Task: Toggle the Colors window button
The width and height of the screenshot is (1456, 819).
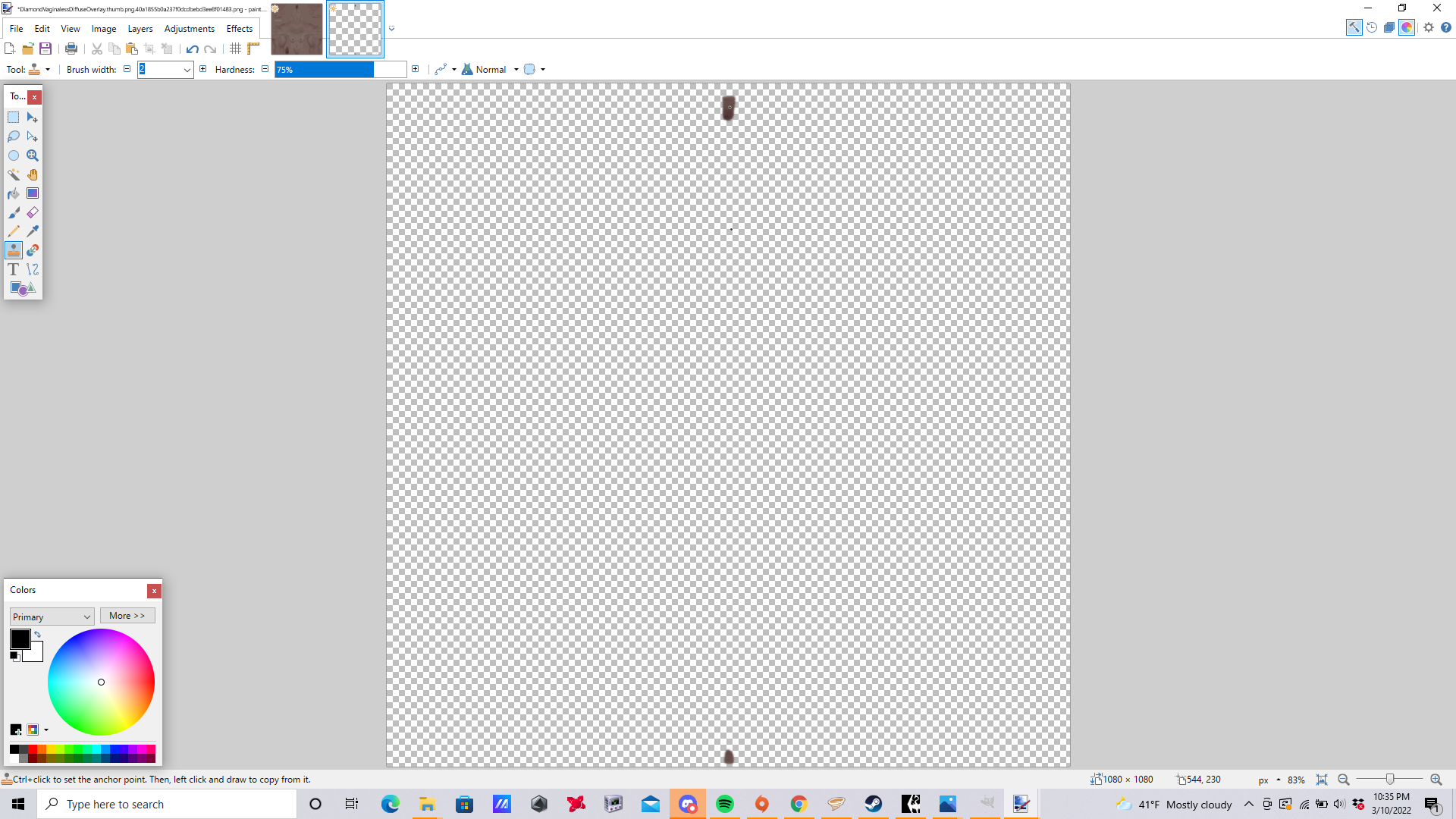Action: click(x=1407, y=27)
